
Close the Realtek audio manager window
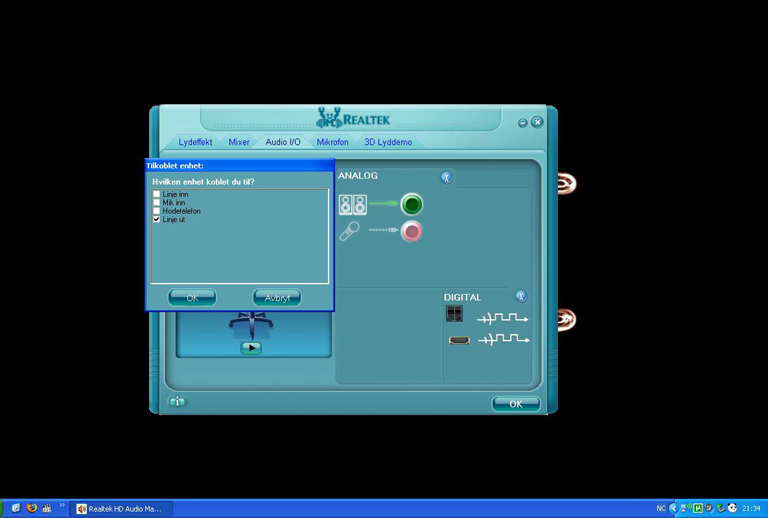click(x=537, y=122)
